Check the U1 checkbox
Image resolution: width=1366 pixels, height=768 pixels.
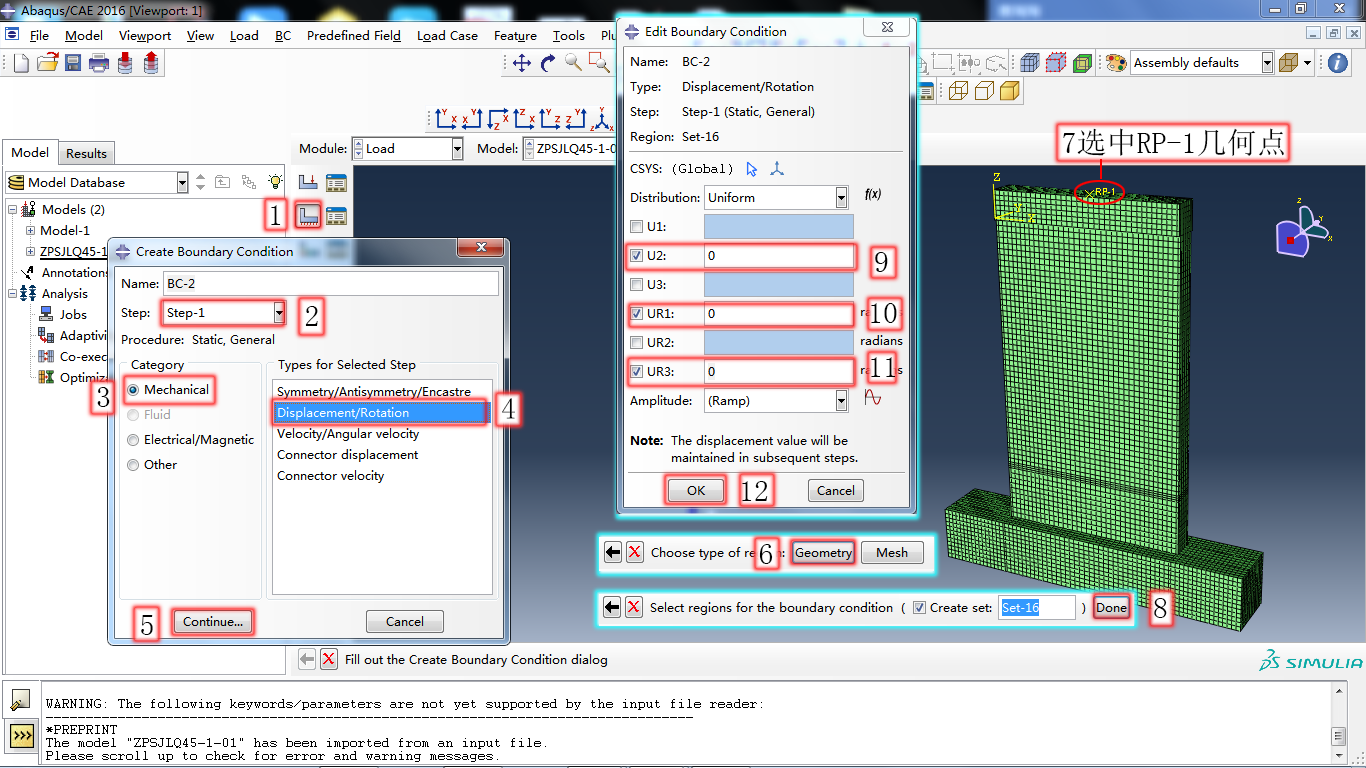click(637, 227)
